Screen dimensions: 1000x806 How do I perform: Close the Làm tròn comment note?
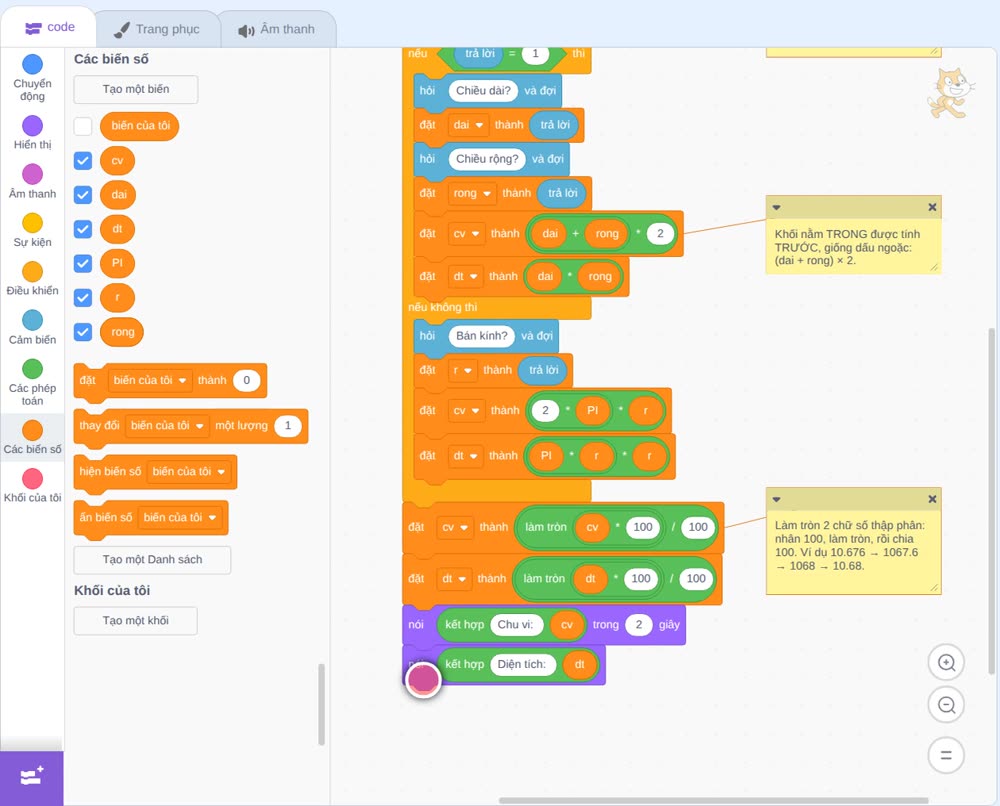pos(932,499)
